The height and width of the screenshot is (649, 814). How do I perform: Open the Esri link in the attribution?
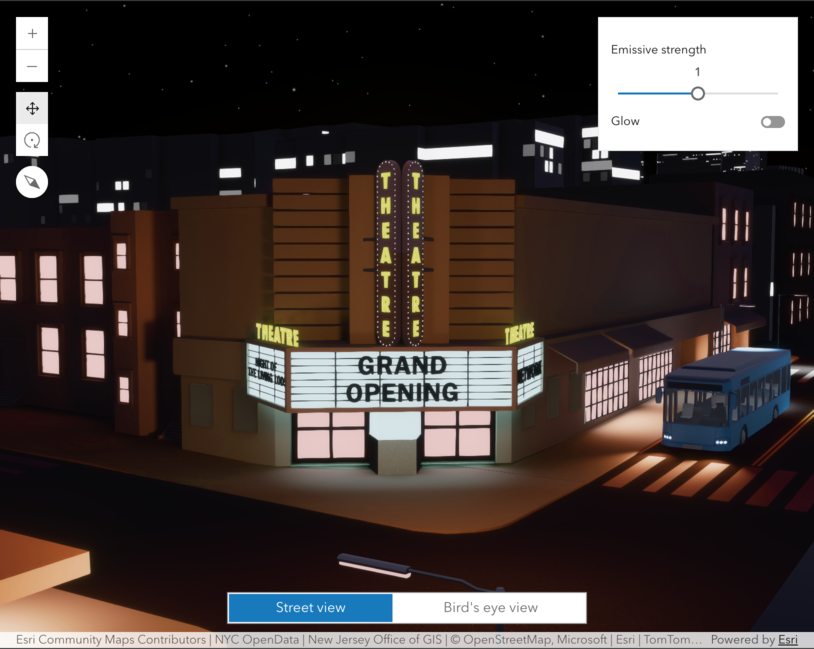788,640
